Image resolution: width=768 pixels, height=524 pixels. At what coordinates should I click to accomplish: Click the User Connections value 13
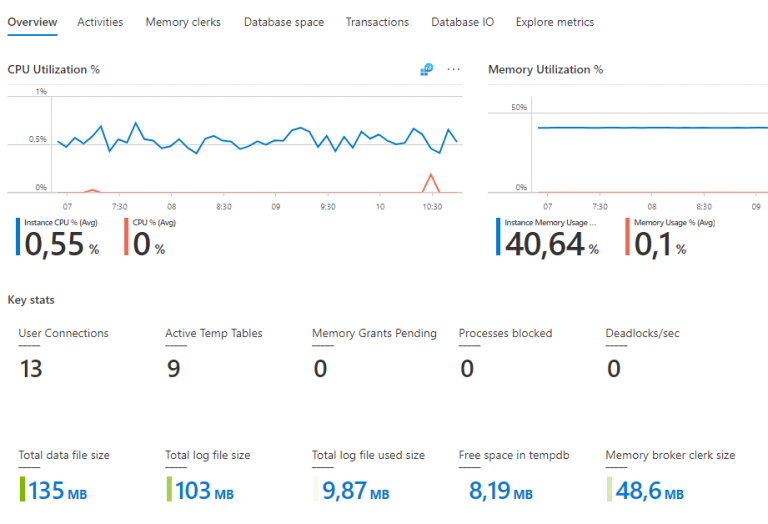(x=31, y=369)
